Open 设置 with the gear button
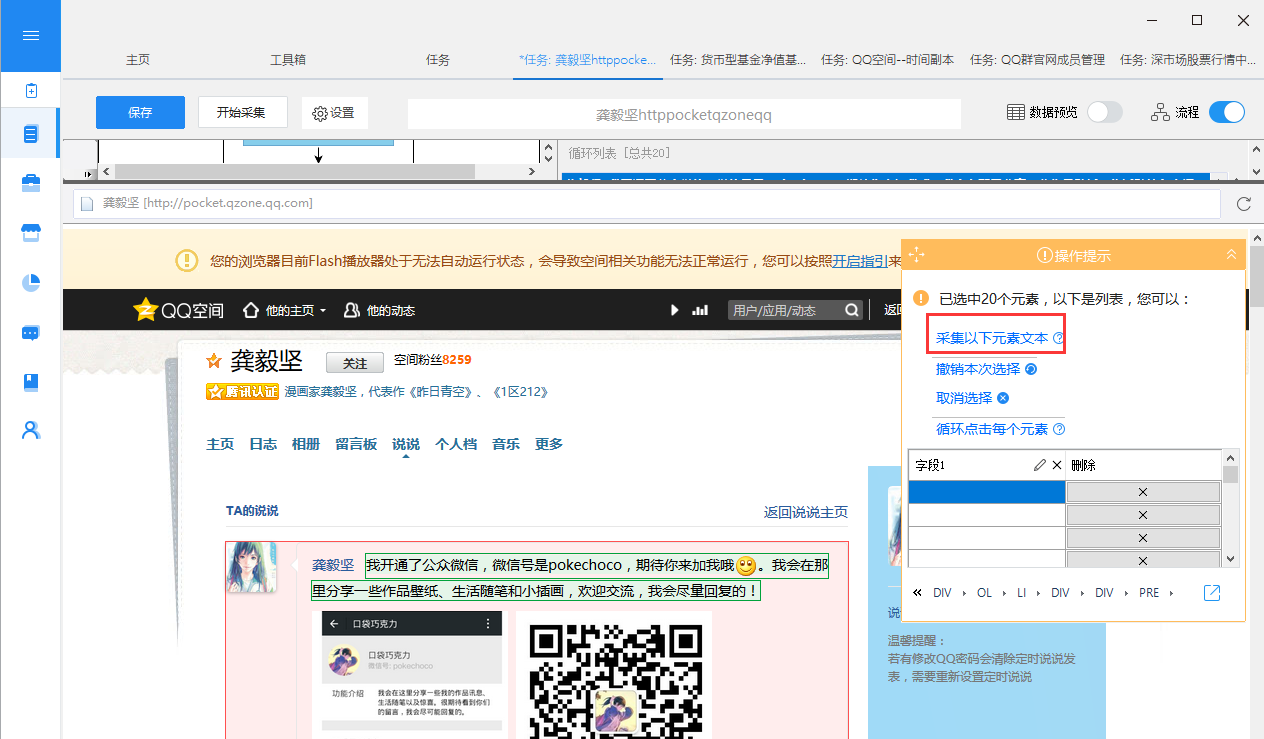The height and width of the screenshot is (739, 1264). coord(334,113)
